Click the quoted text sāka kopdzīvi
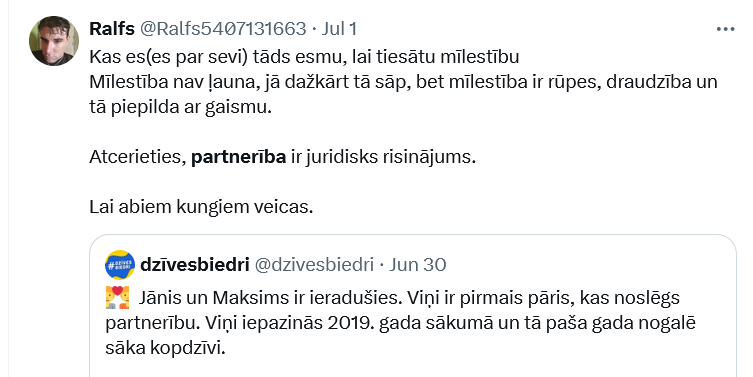 coord(165,348)
